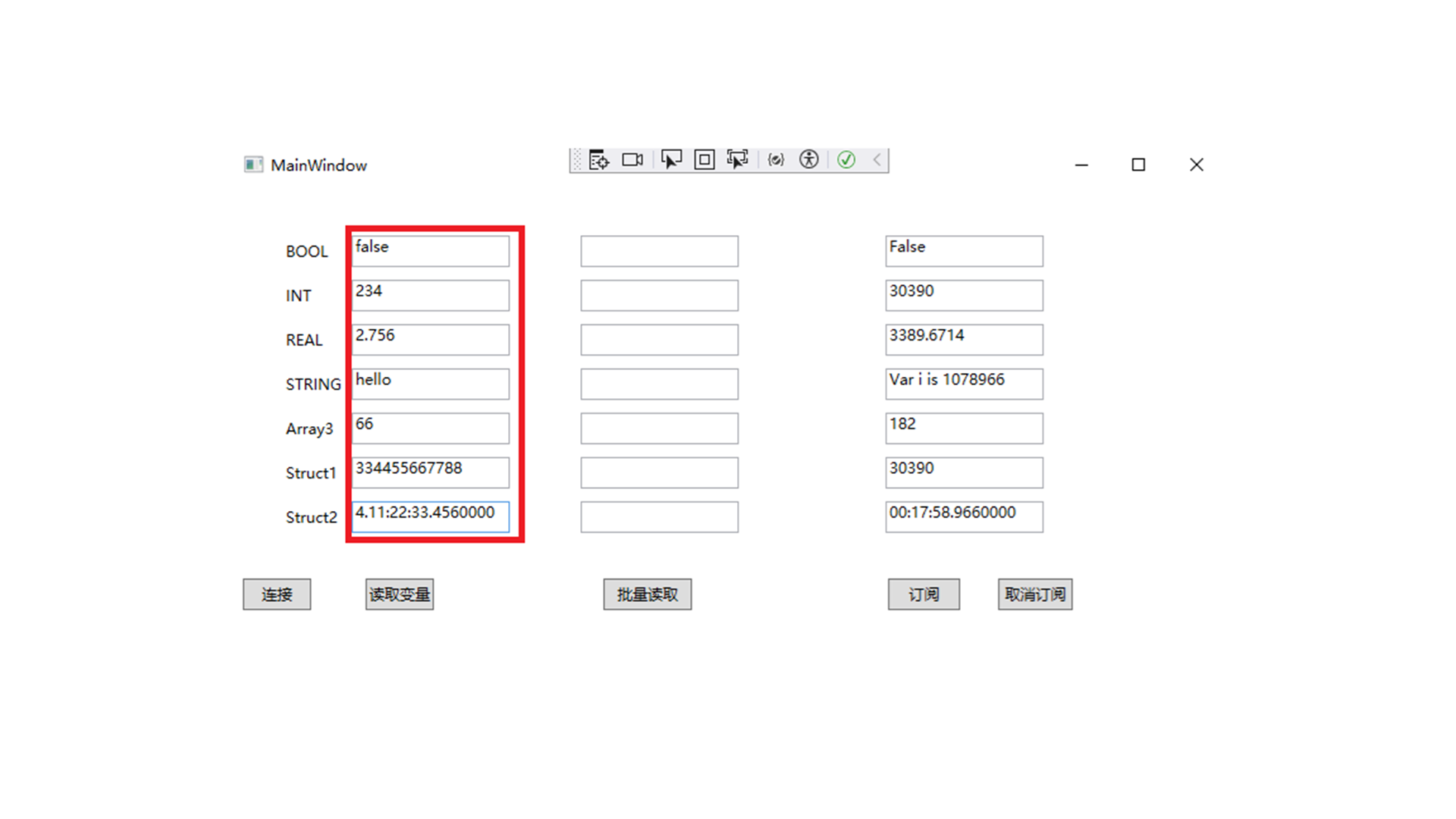Click the 取消订阅 unsubscribe button

(x=1034, y=595)
